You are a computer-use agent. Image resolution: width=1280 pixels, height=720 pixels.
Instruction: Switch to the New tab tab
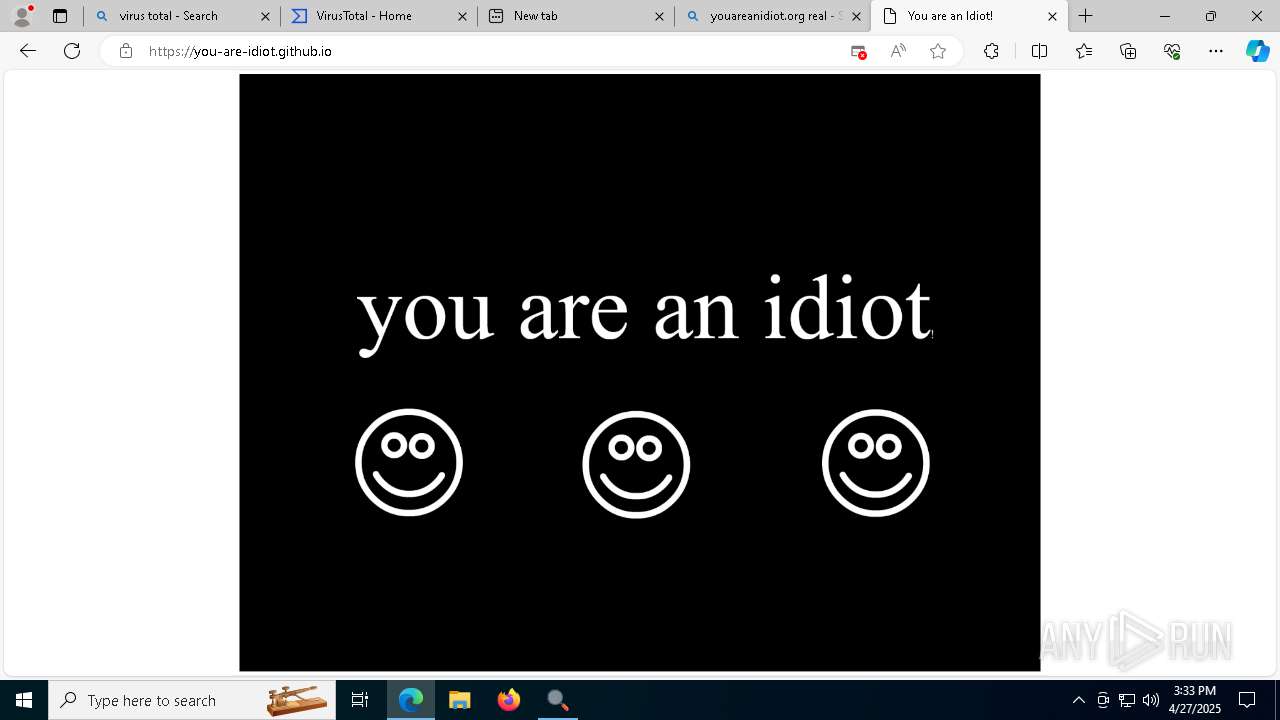click(x=576, y=16)
